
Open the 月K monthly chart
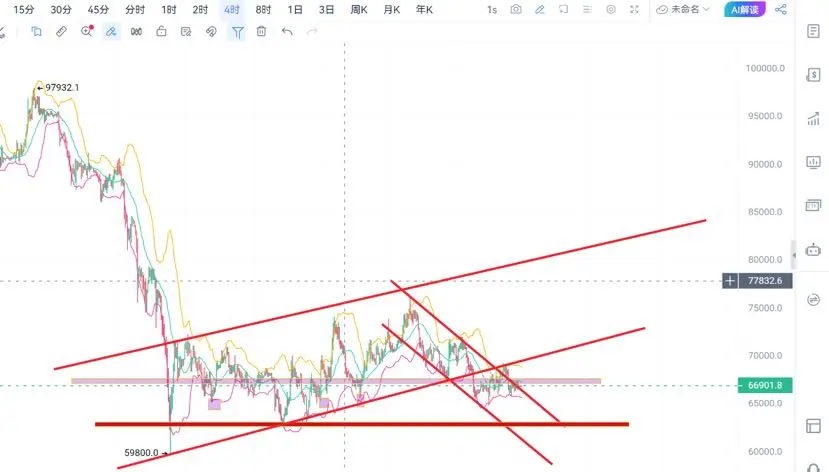click(392, 10)
